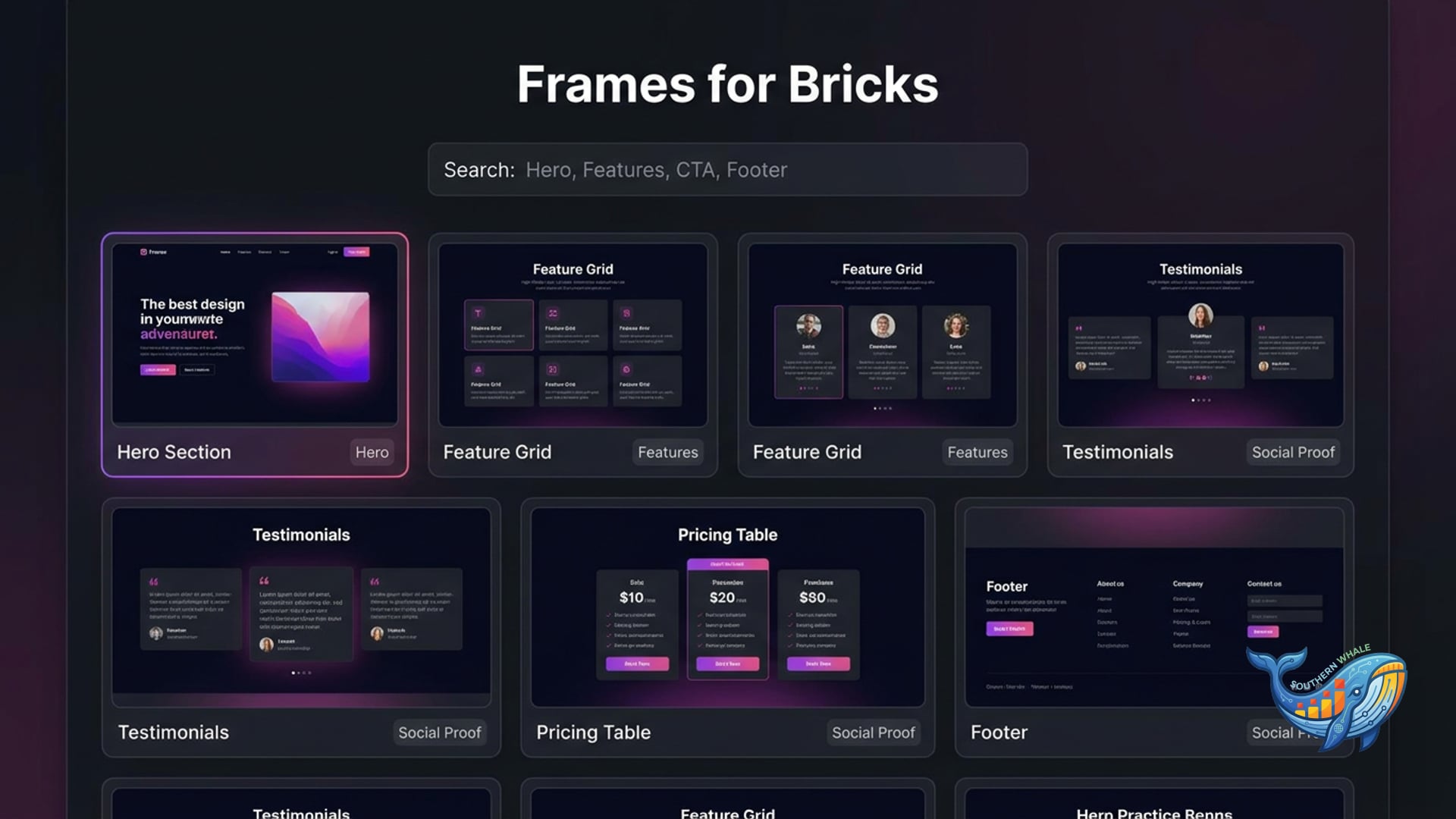This screenshot has width=1456, height=819.
Task: Open Feature Grid thumbnail with six icon tiles
Action: click(573, 334)
